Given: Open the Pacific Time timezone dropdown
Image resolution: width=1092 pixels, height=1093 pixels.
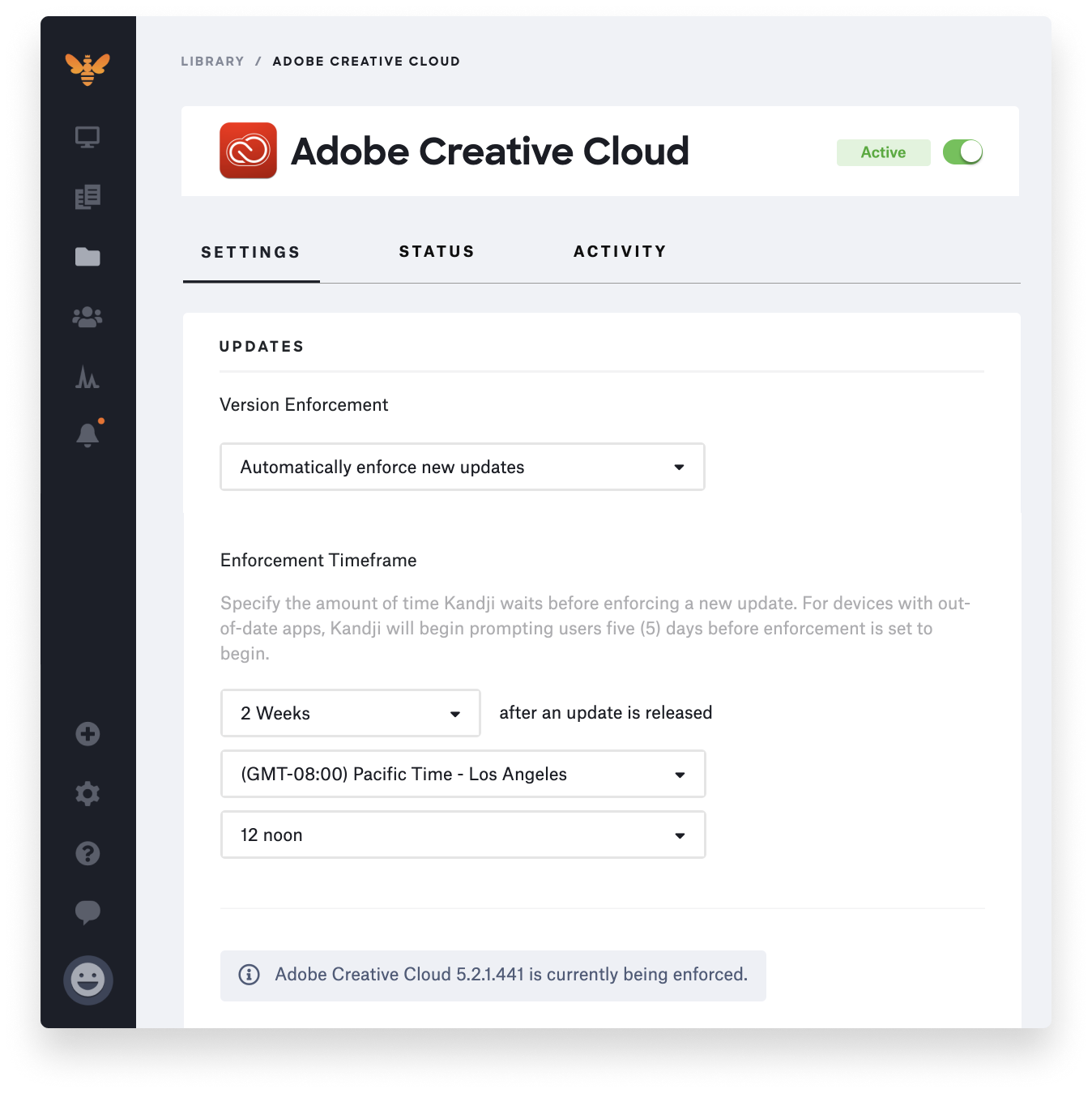Looking at the screenshot, I should (x=463, y=774).
